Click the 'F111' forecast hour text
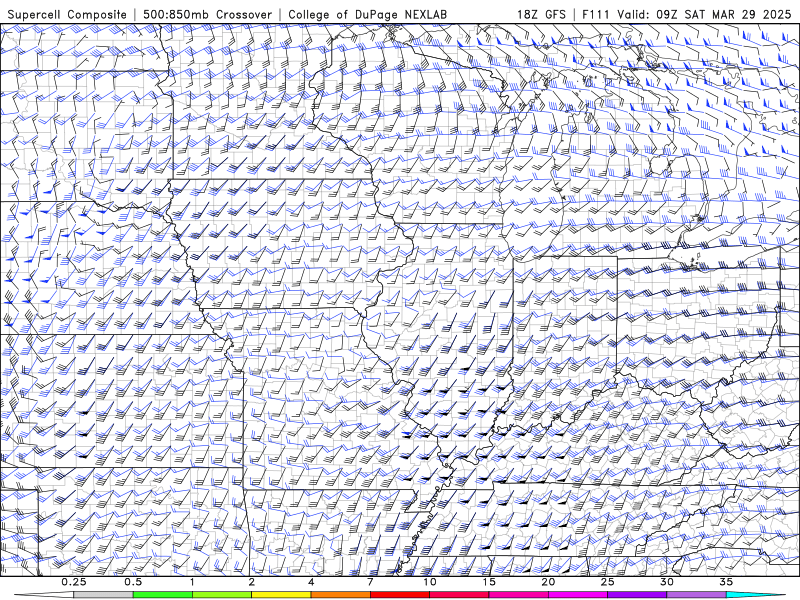This screenshot has width=800, height=600. [x=596, y=14]
